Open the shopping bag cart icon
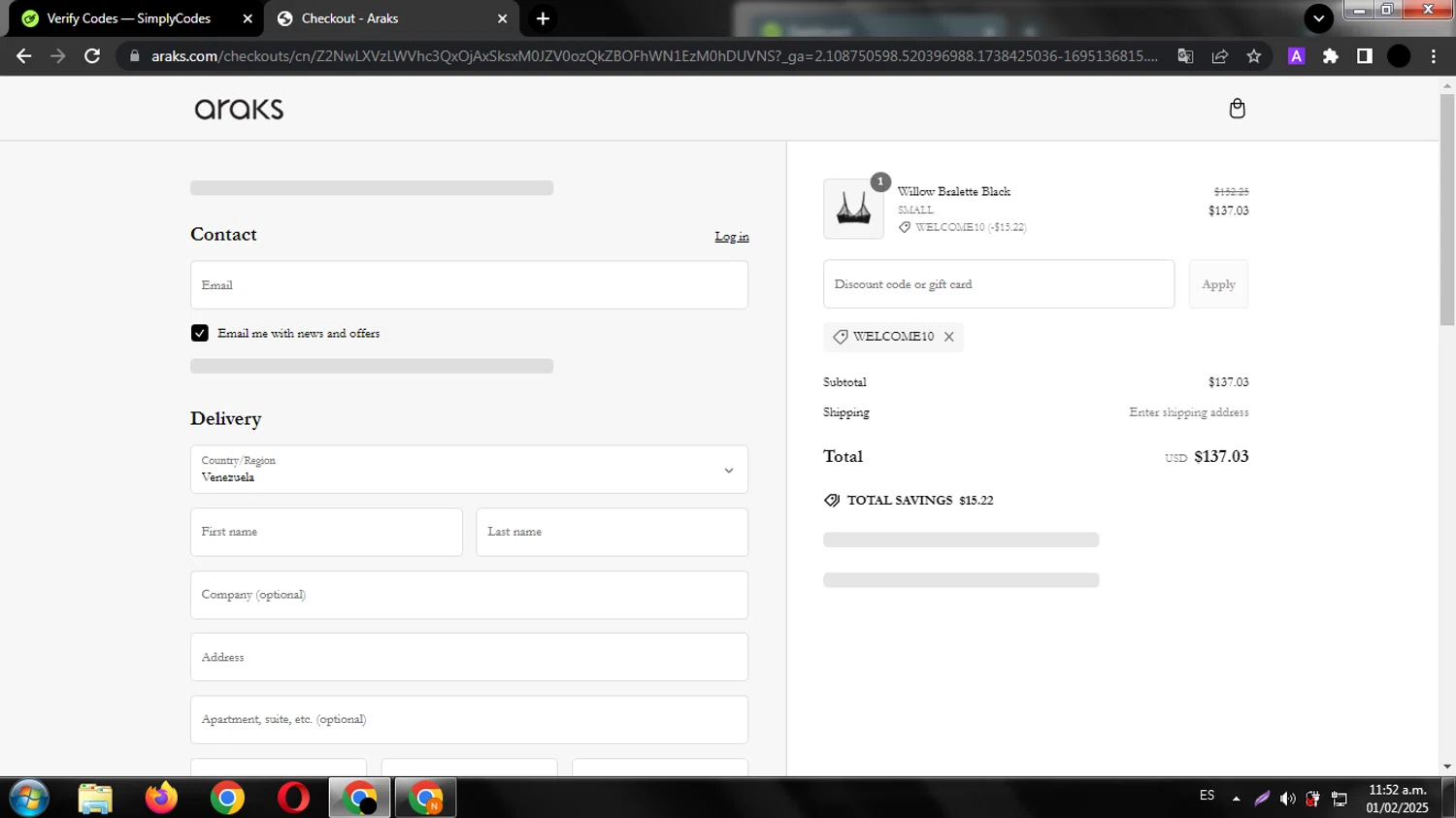The width and height of the screenshot is (1456, 818). point(1237,108)
